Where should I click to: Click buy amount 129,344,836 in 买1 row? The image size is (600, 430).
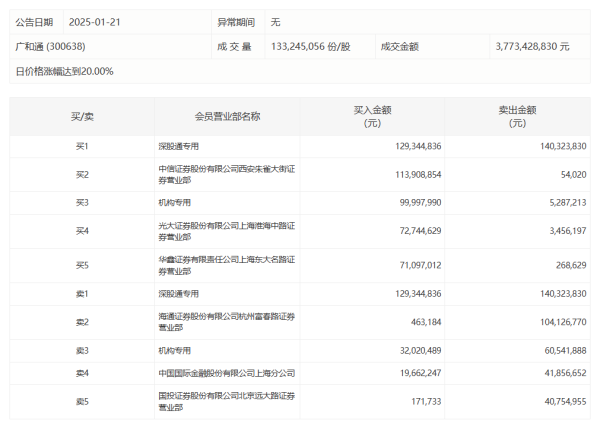(x=418, y=146)
